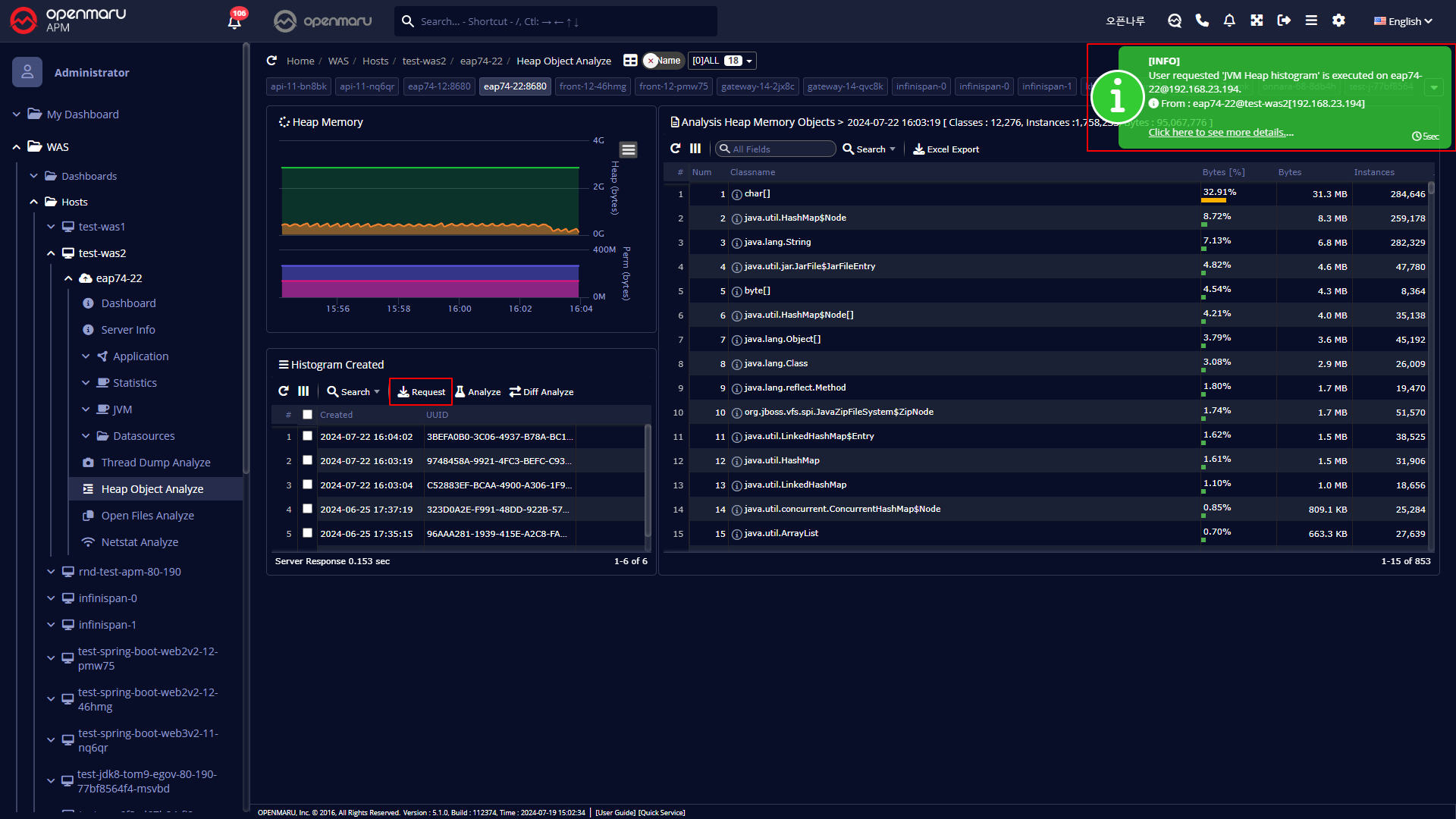Click the Request histogram button

[421, 392]
